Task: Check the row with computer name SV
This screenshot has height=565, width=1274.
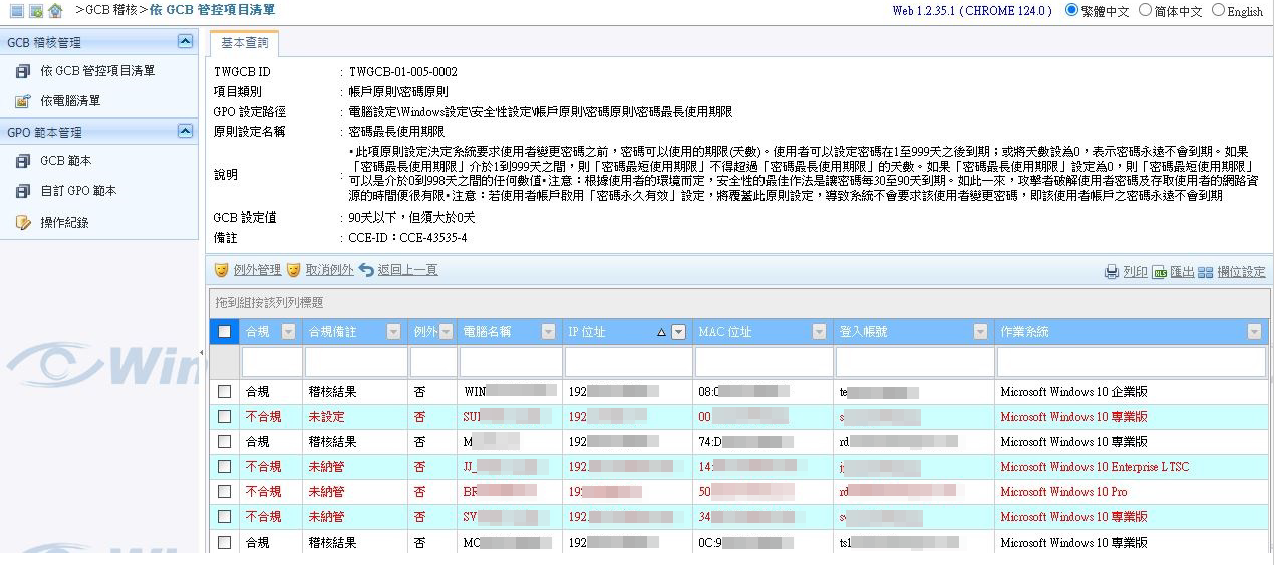Action: pos(225,517)
